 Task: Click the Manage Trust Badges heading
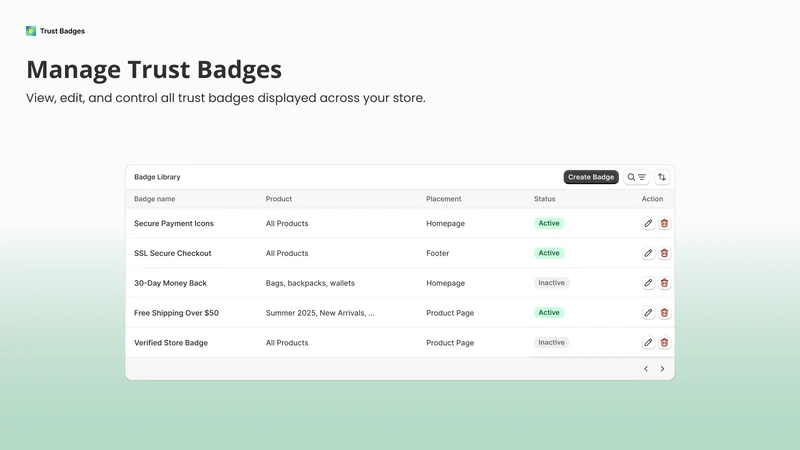pyautogui.click(x=154, y=69)
